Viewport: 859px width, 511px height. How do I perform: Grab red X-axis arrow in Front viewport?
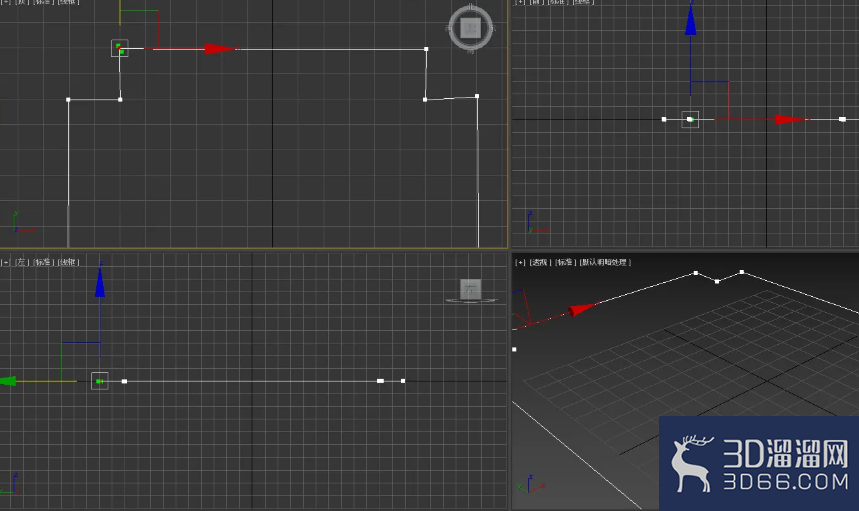pyautogui.click(x=790, y=119)
